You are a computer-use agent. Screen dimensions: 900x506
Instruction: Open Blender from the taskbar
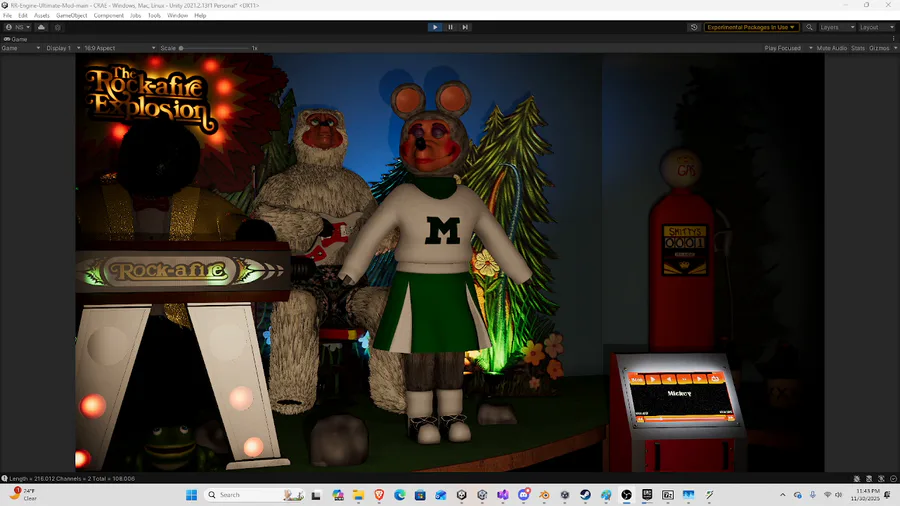544,495
